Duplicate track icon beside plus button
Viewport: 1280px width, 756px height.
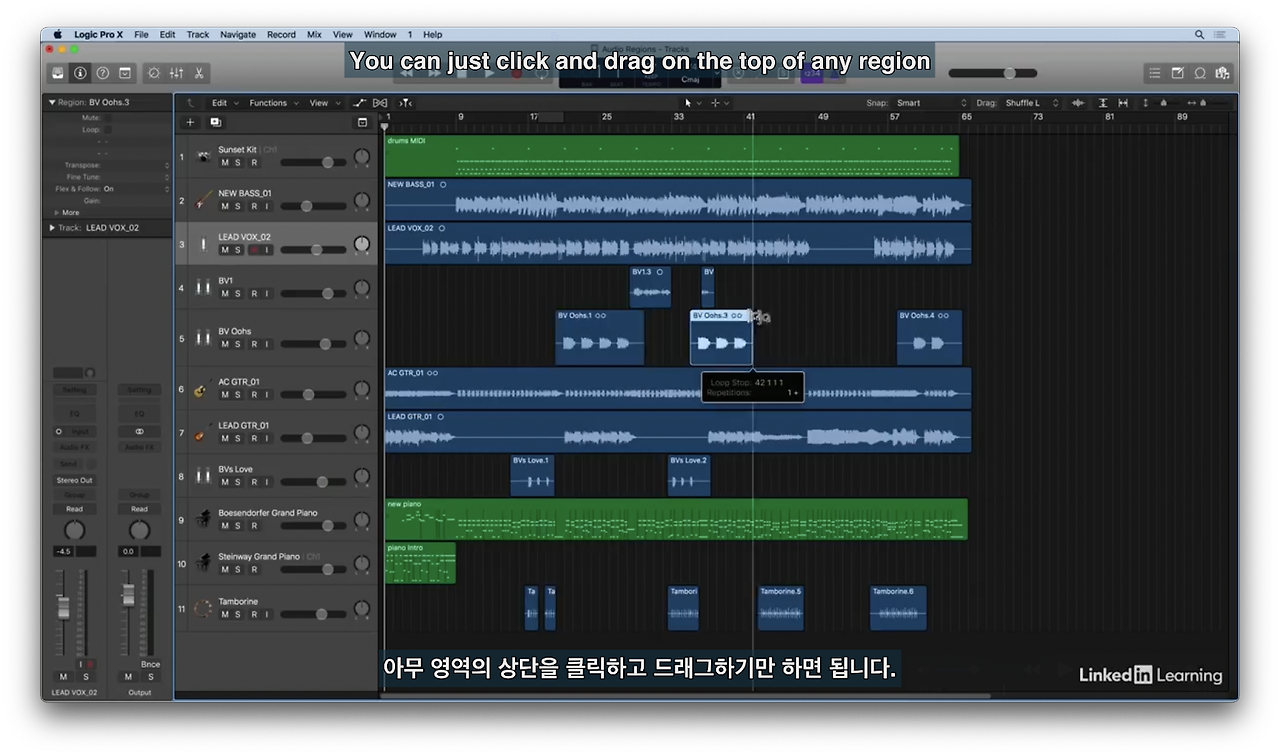pos(215,122)
